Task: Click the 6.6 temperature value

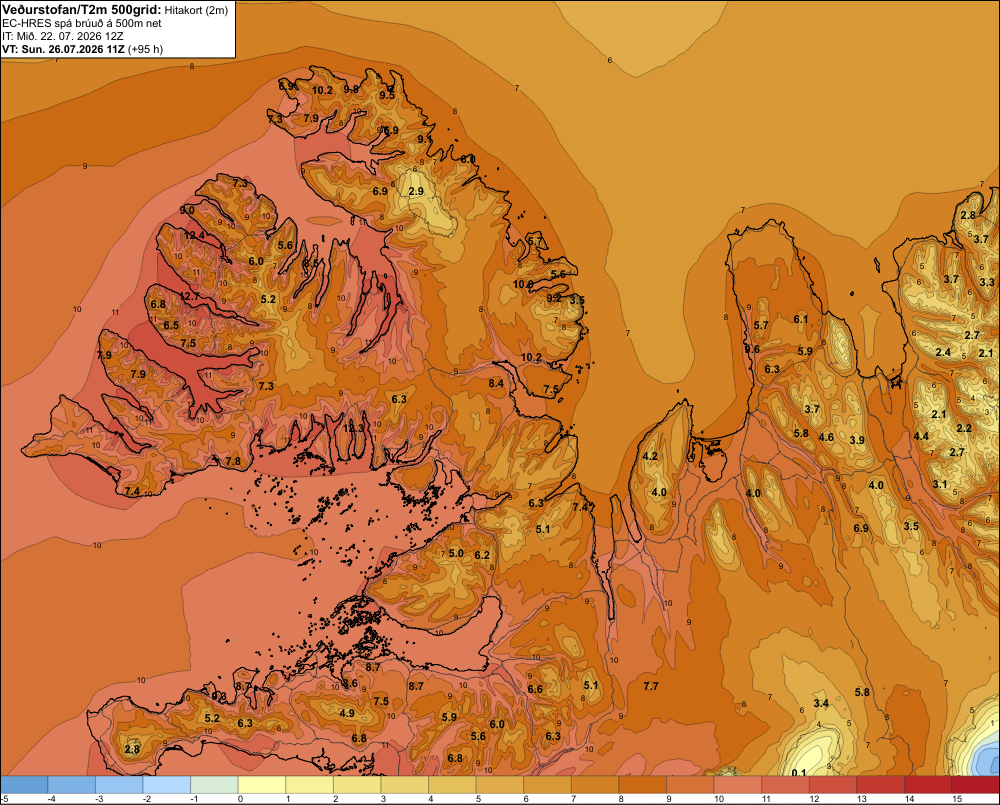Action: (x=535, y=689)
